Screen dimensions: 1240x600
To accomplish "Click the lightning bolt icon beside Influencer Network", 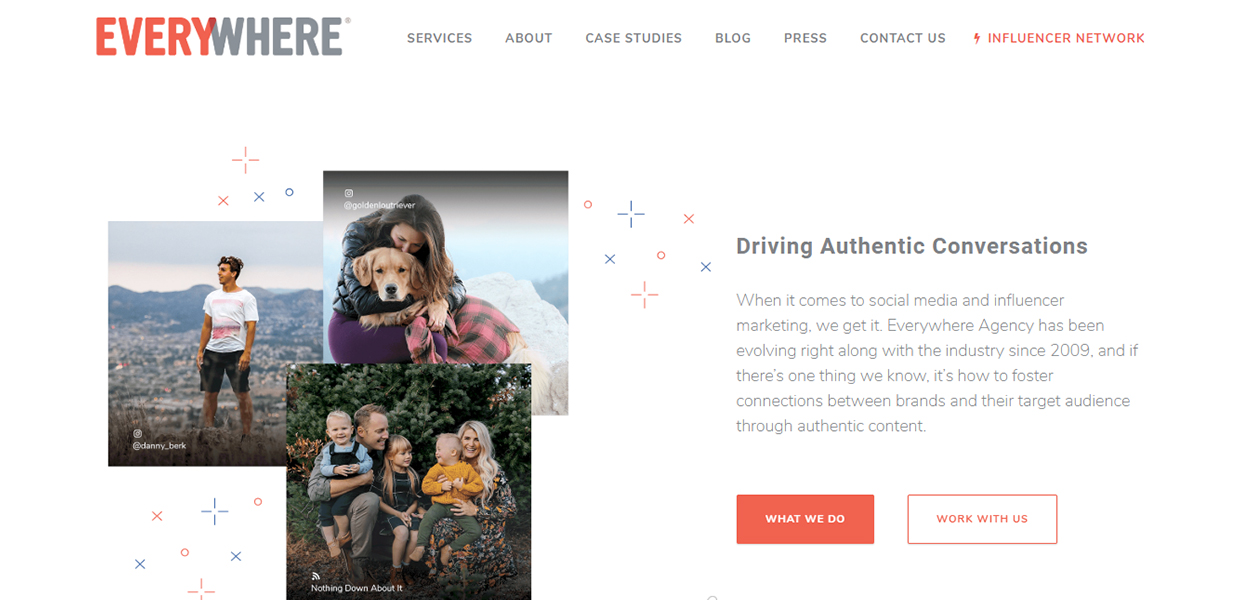I will click(977, 39).
